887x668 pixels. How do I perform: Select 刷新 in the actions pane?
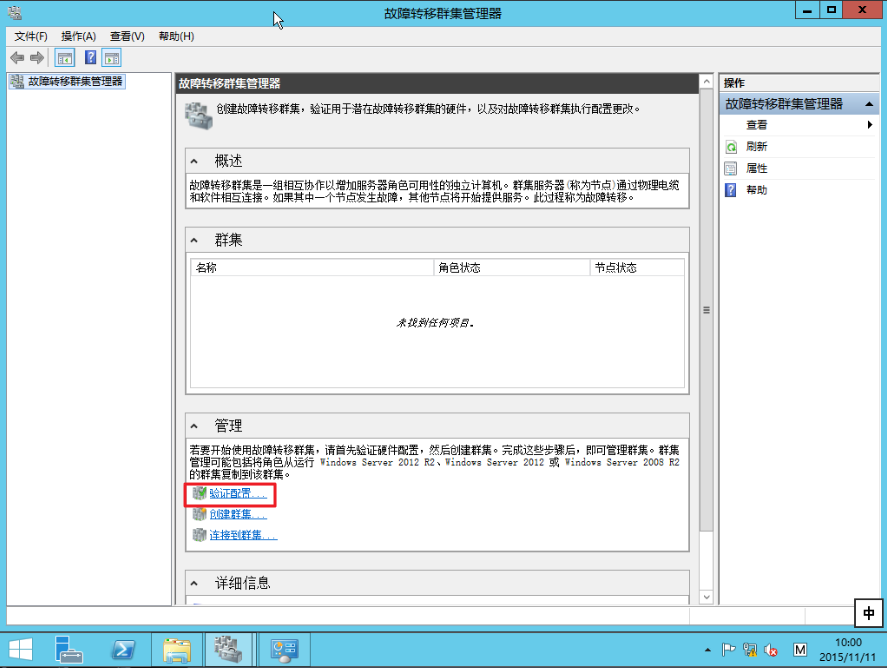[756, 147]
